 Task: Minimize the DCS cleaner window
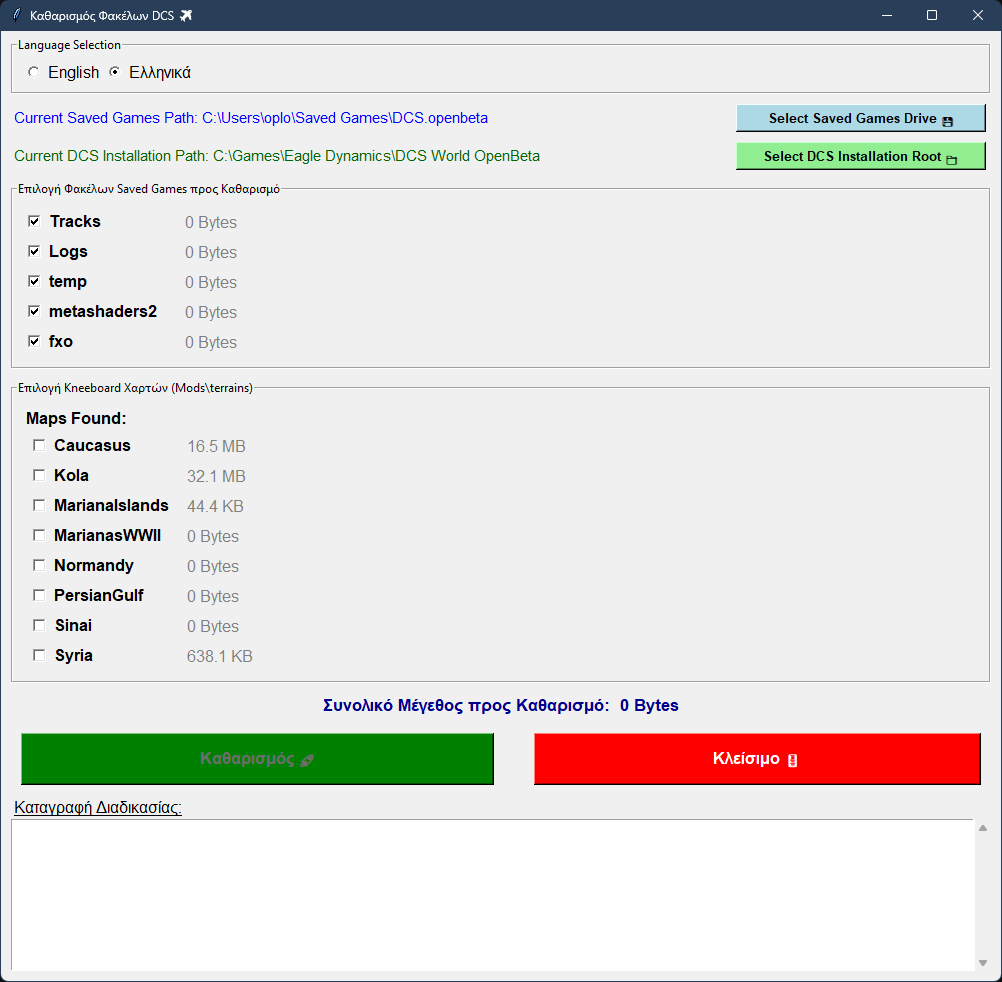[x=885, y=15]
